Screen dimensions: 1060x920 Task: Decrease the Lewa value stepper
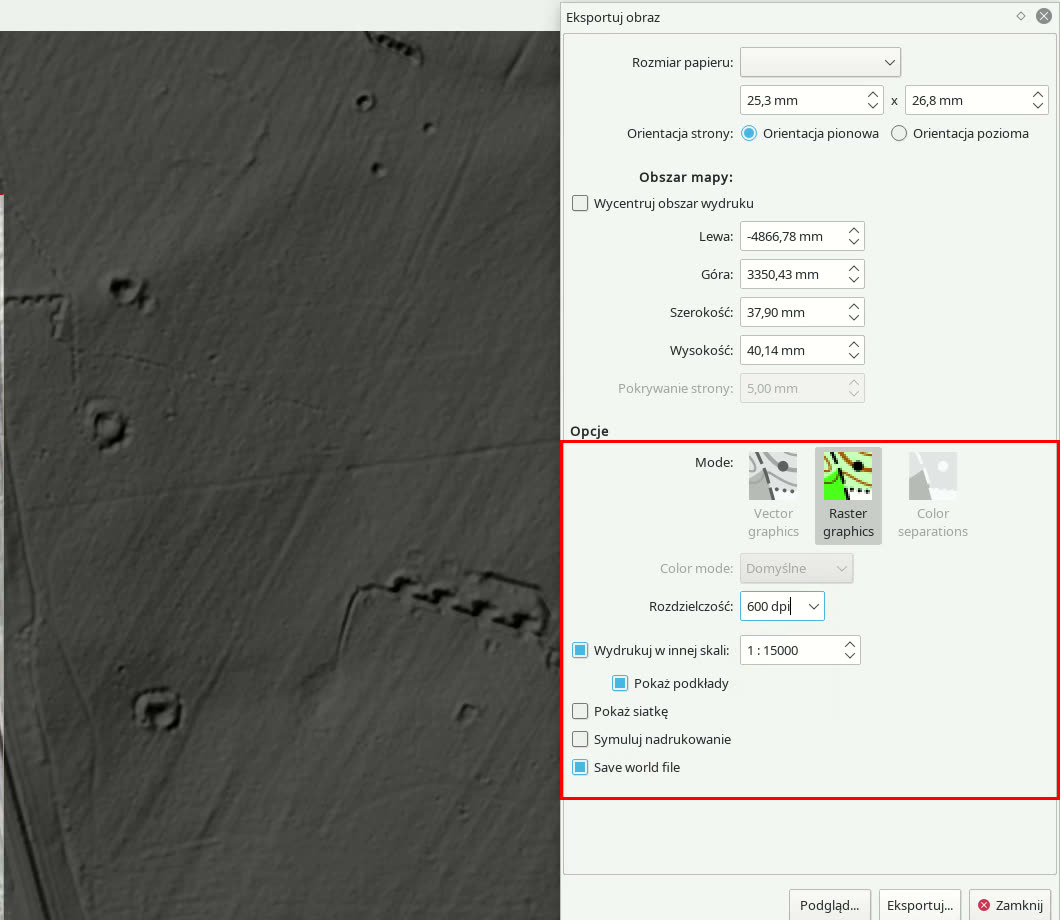(854, 242)
